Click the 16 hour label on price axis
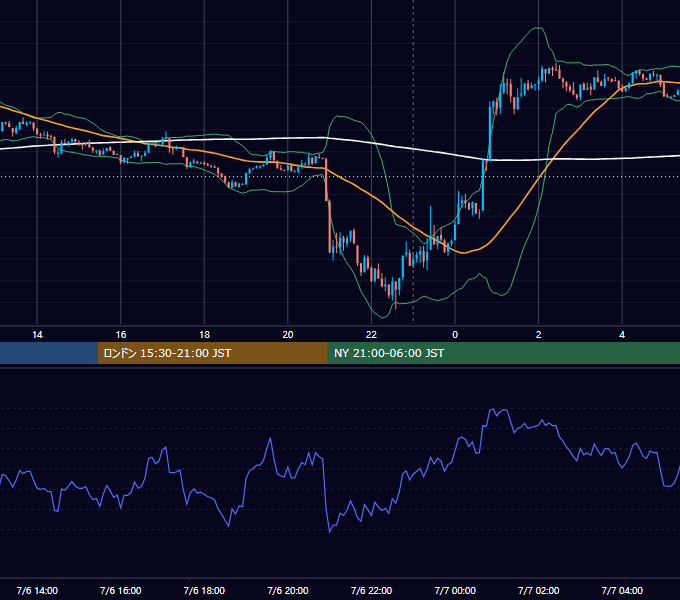 [121, 335]
